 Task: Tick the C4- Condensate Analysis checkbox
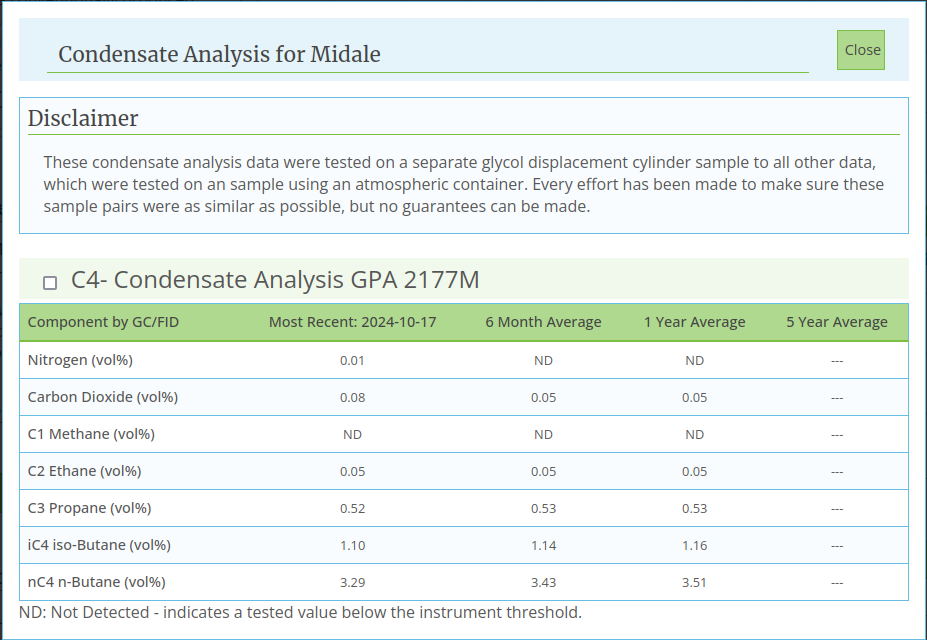click(50, 283)
